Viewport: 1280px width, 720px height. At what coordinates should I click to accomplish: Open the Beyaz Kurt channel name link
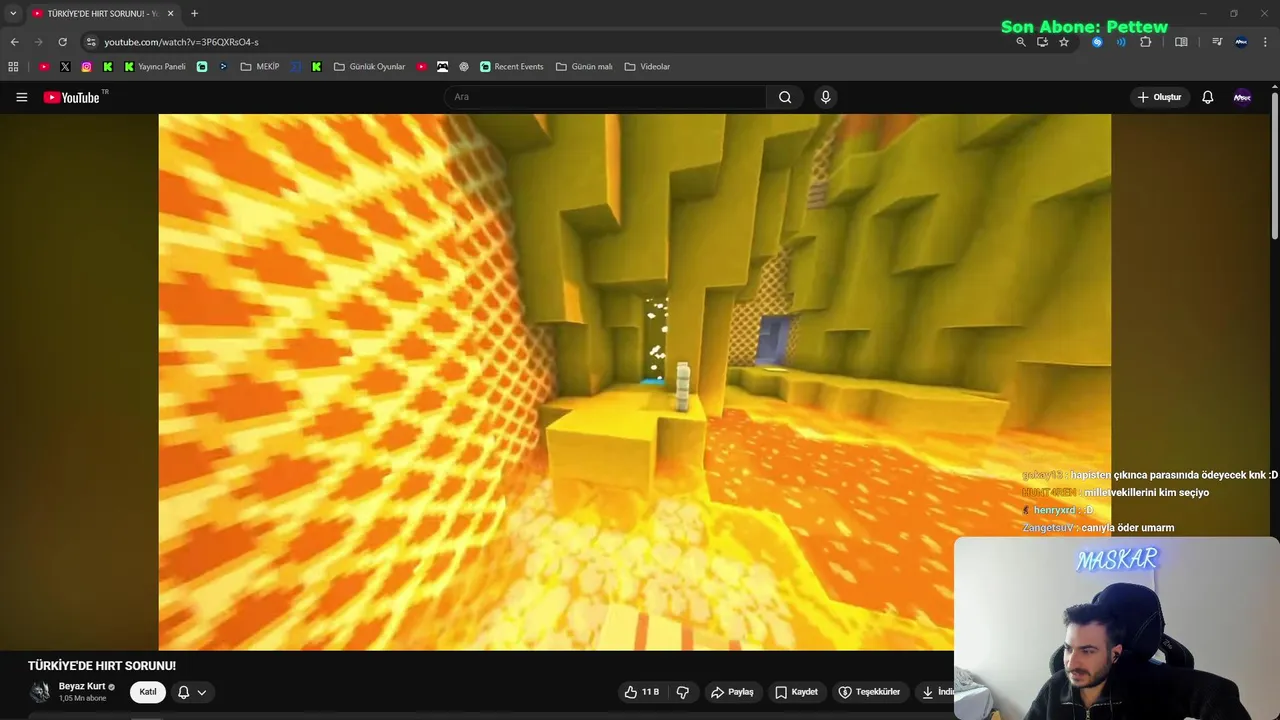(82, 686)
